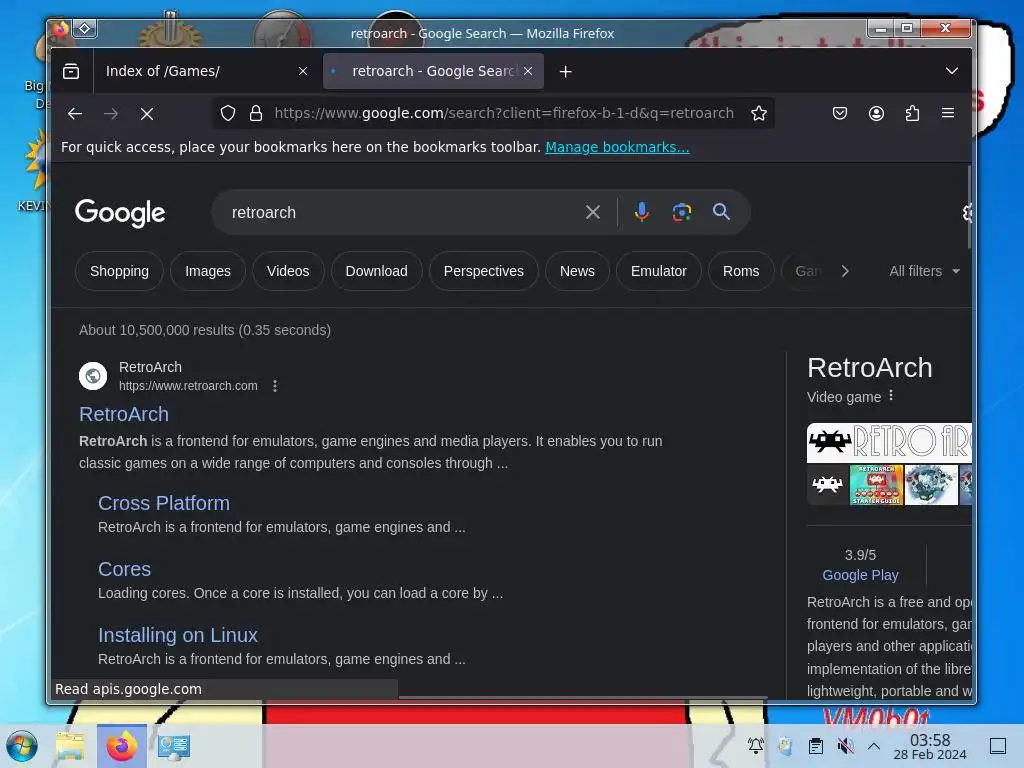Open the tracking protection shield icon

[x=227, y=114]
